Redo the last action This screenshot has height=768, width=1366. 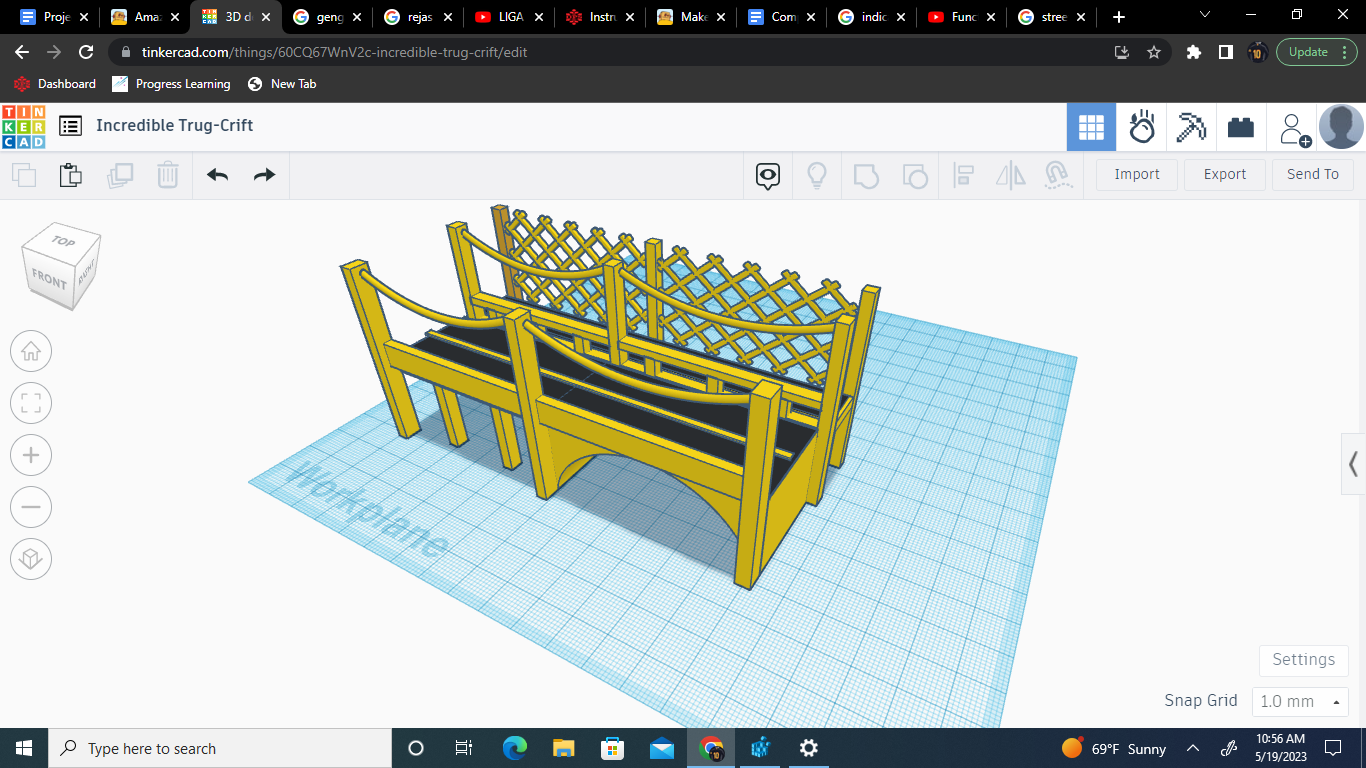[264, 175]
